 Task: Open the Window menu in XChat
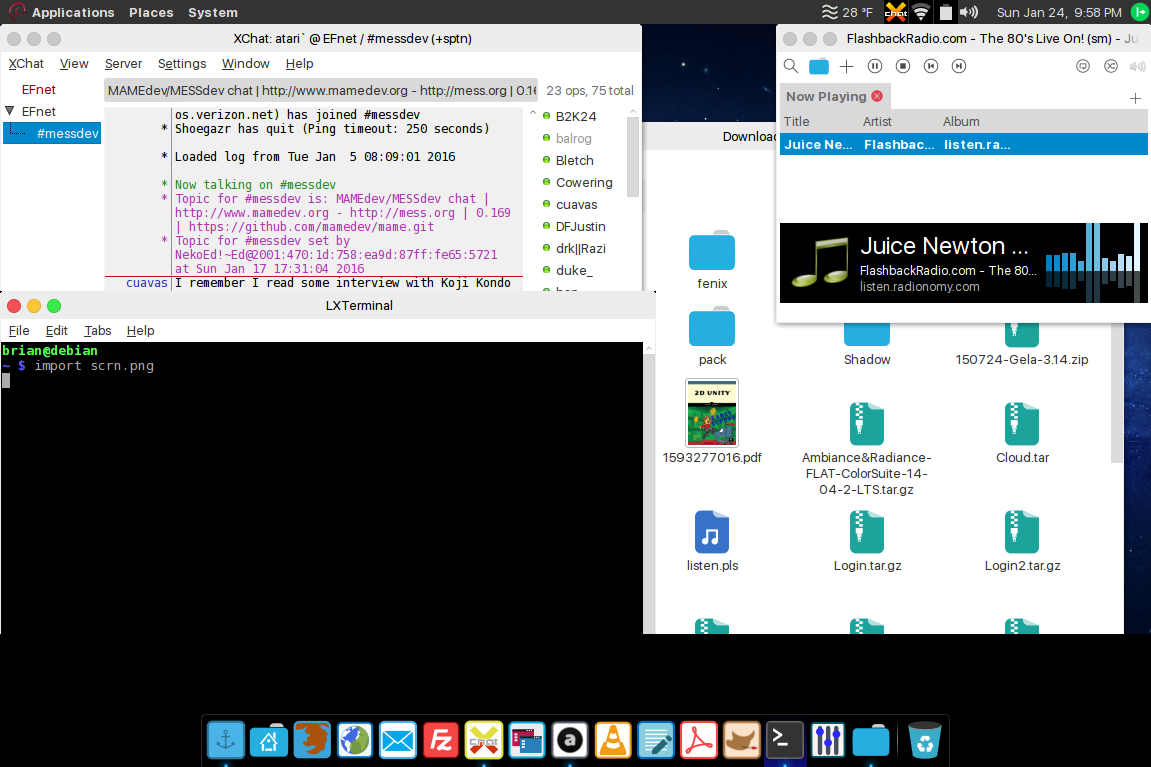pyautogui.click(x=246, y=64)
